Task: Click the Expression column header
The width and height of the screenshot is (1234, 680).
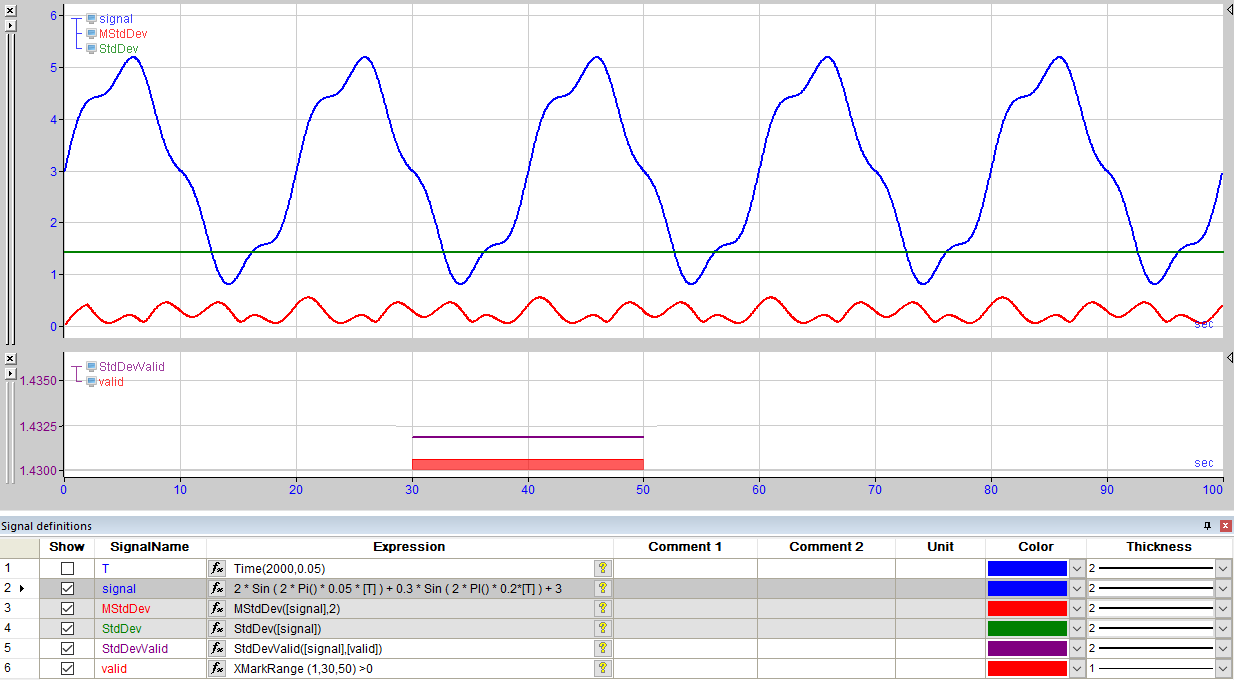Action: coord(409,547)
